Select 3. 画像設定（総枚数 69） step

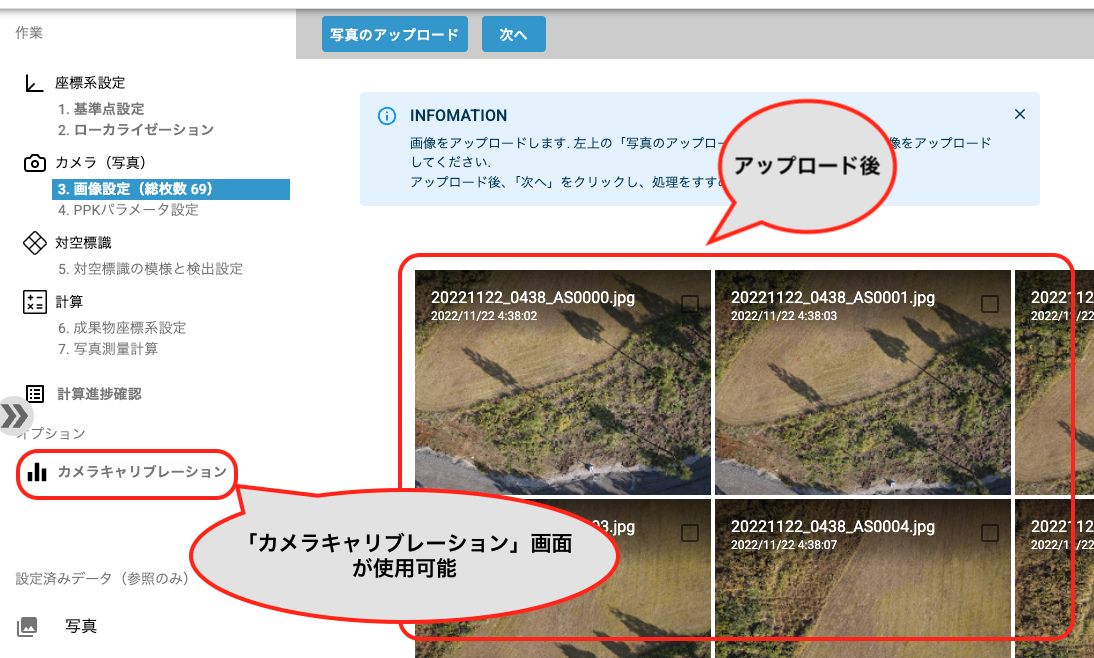(171, 189)
